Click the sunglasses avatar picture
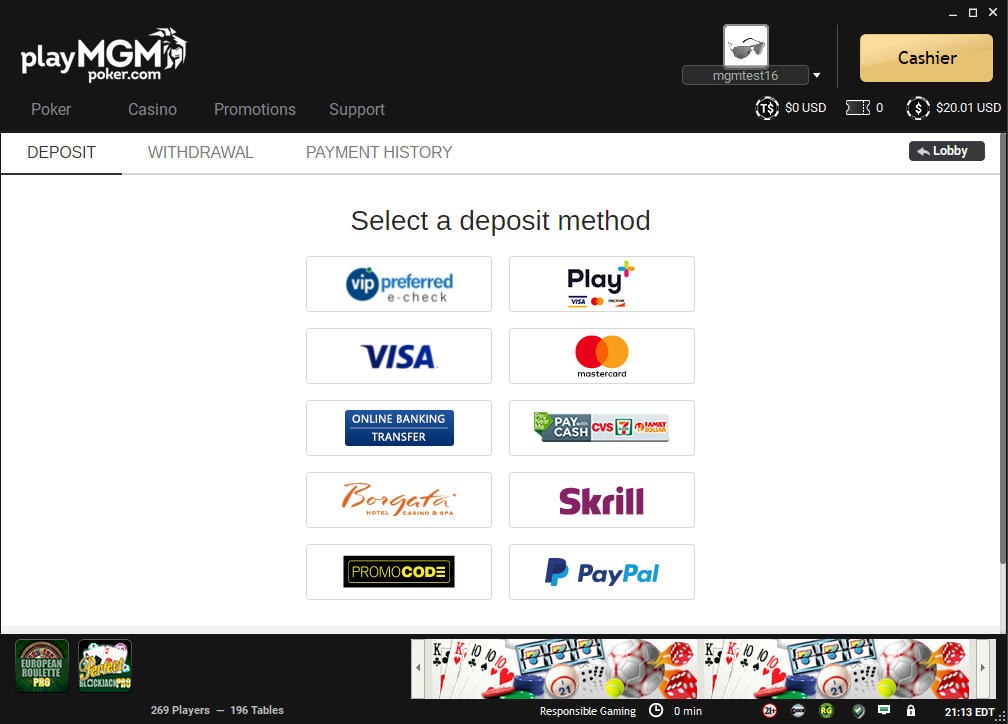The image size is (1008, 724). pyautogui.click(x=746, y=46)
